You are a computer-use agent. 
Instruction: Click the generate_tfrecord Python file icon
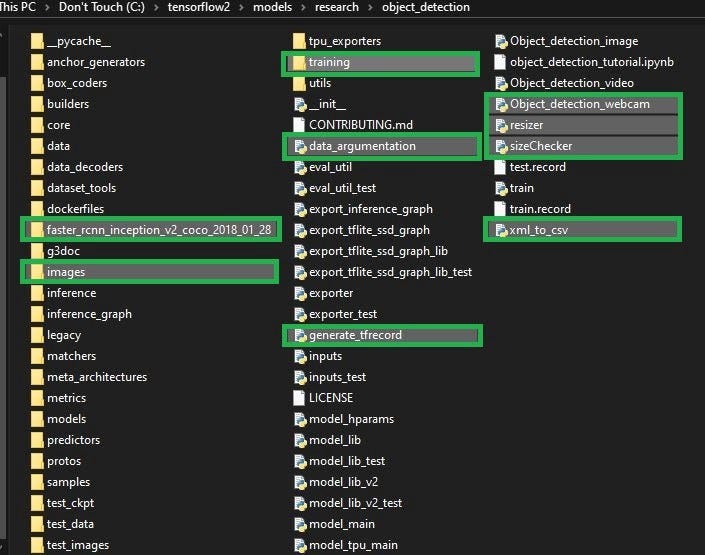pyautogui.click(x=300, y=335)
